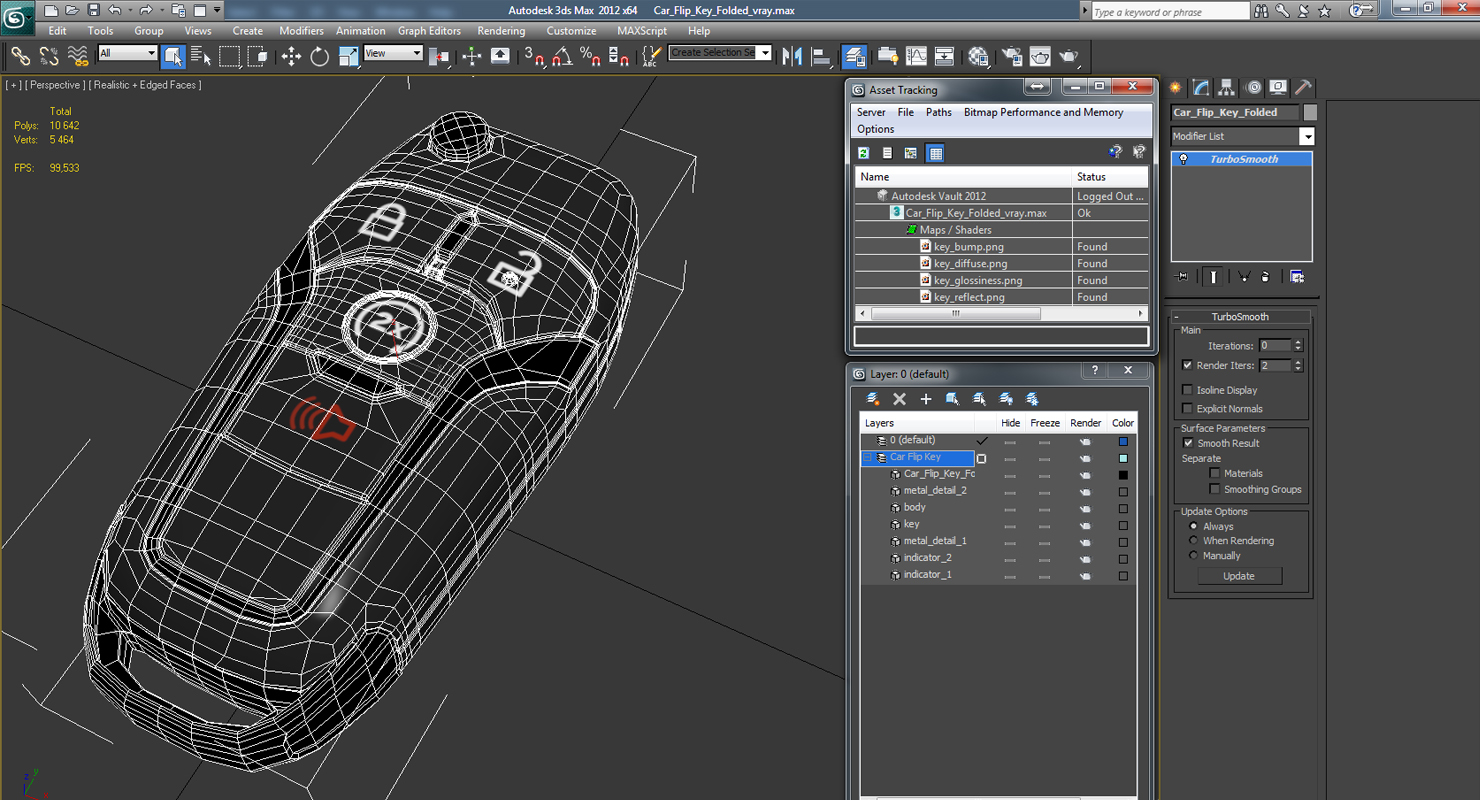The width and height of the screenshot is (1480, 800).
Task: Open the quick access toolbar dropdown arrow
Action: tap(217, 11)
